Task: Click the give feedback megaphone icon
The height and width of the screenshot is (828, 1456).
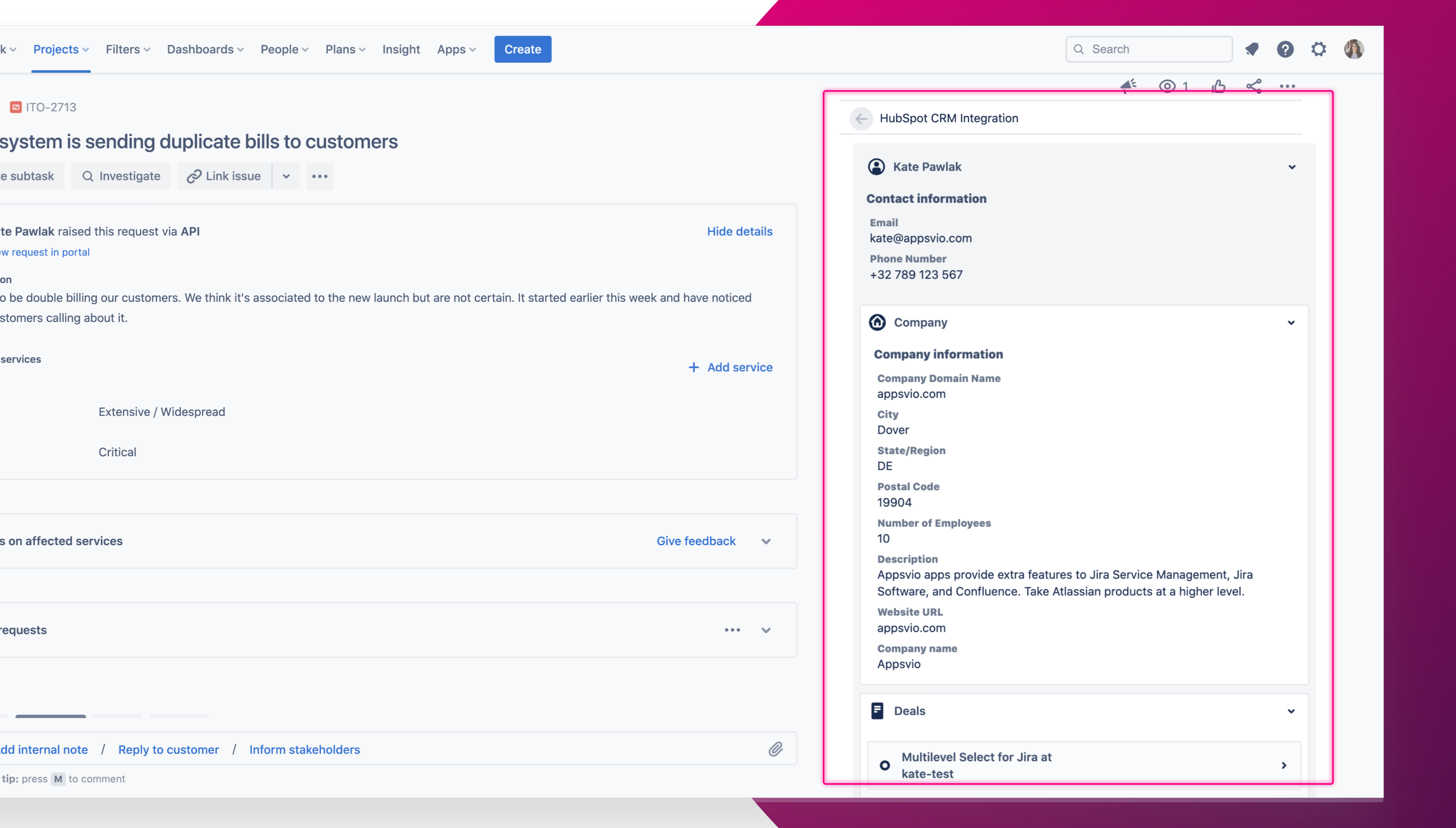Action: 1128,86
